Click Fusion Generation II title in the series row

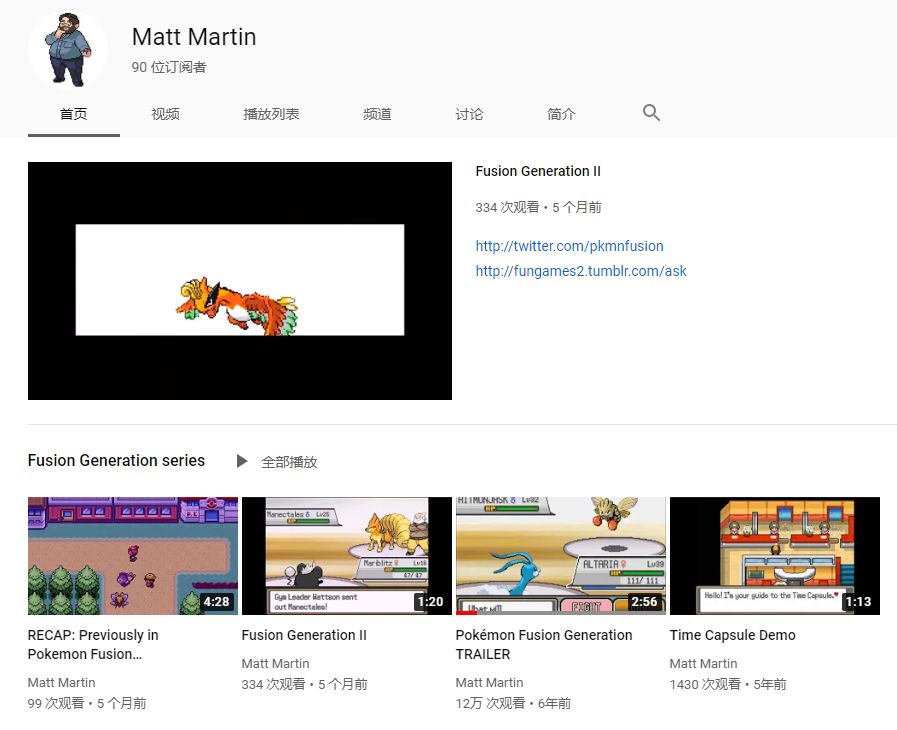pos(304,635)
